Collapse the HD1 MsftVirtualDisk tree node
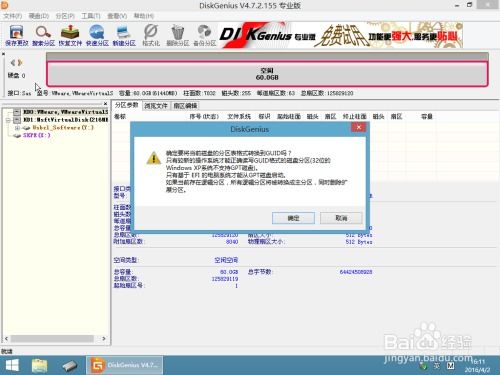The image size is (500, 375). 8,120
